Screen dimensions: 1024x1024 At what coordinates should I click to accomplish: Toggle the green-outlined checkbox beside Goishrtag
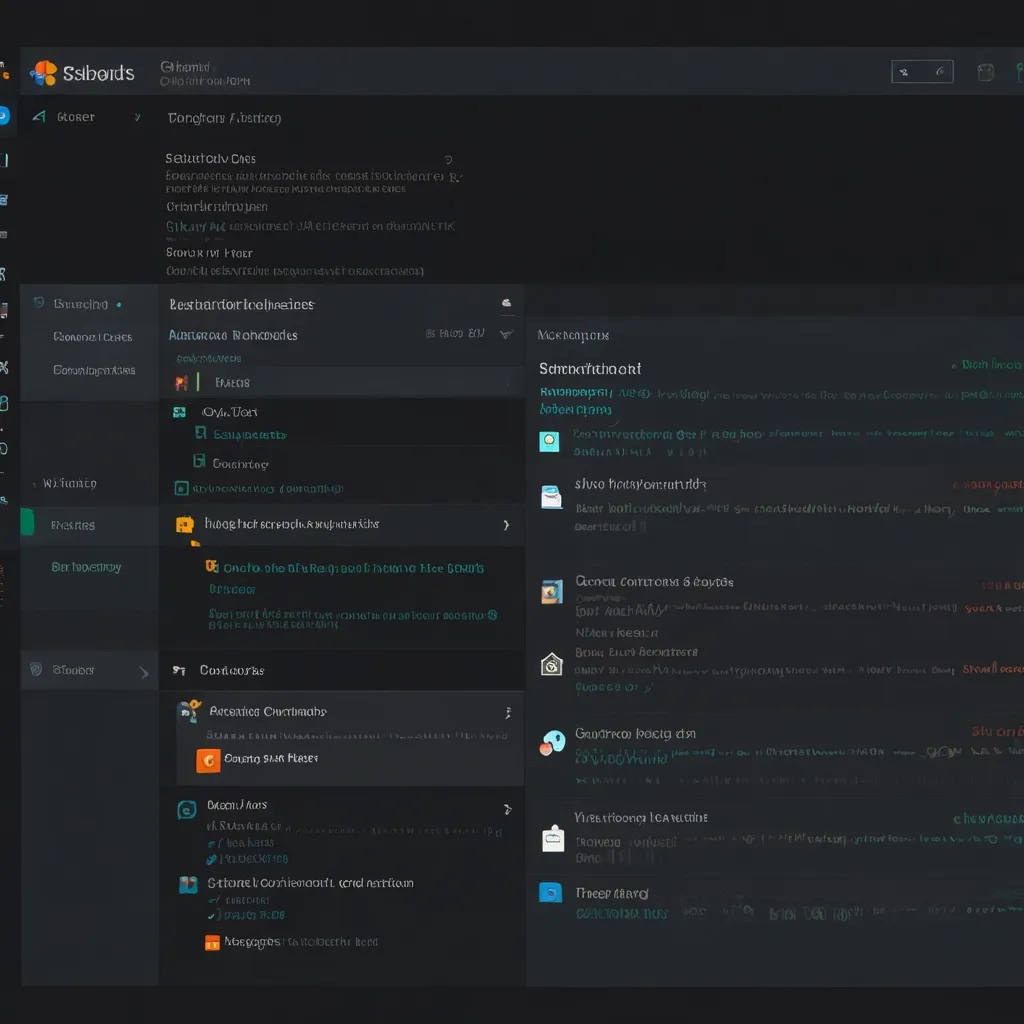(x=199, y=462)
